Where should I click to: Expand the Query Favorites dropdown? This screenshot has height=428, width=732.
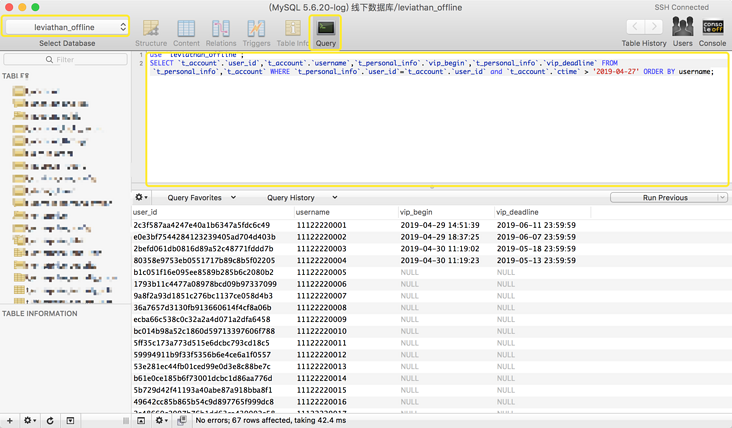coord(201,198)
